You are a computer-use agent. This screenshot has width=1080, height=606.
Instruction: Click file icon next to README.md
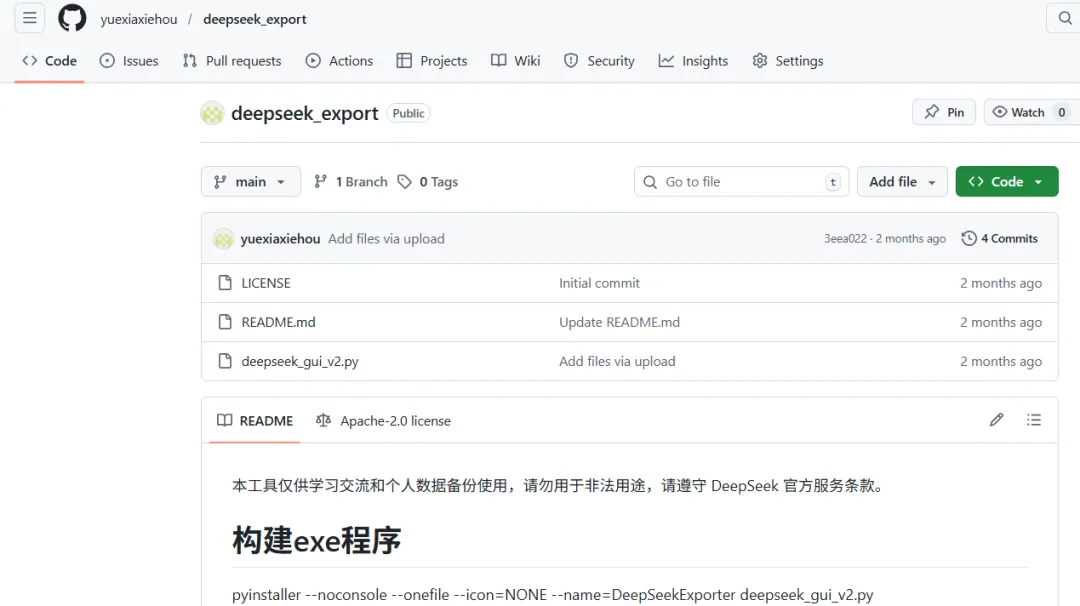pyautogui.click(x=225, y=322)
